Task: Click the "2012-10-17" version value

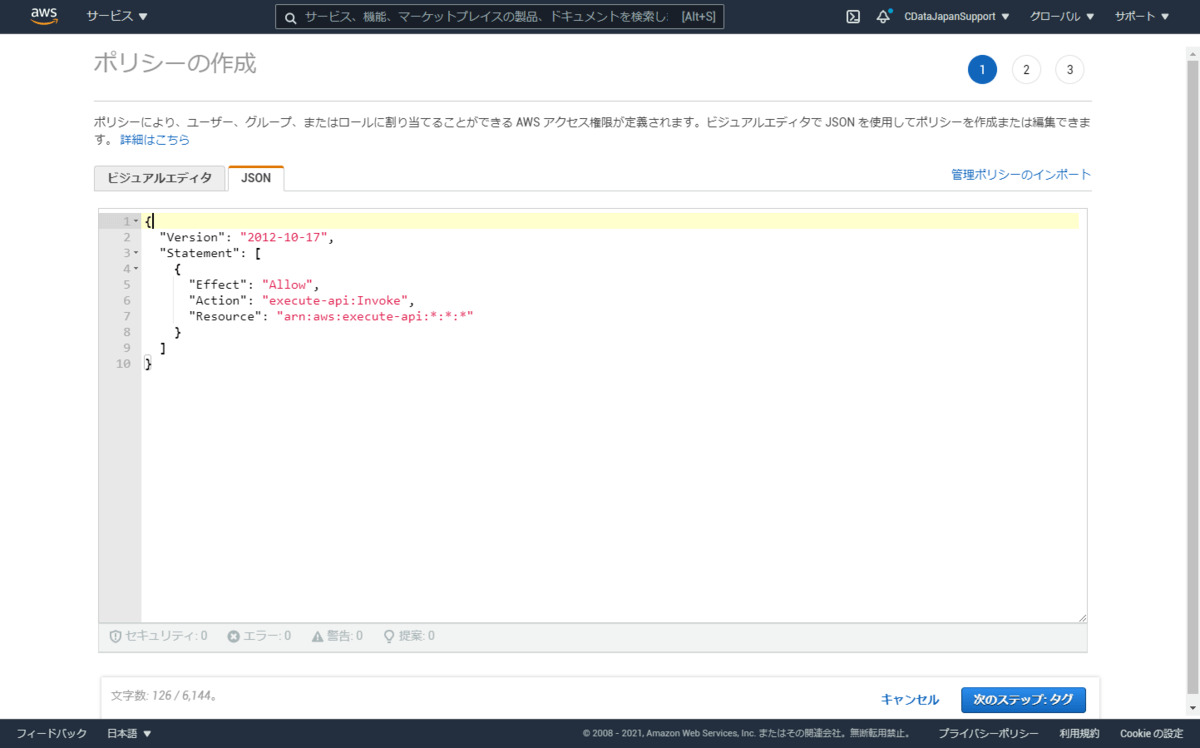Action: point(285,237)
